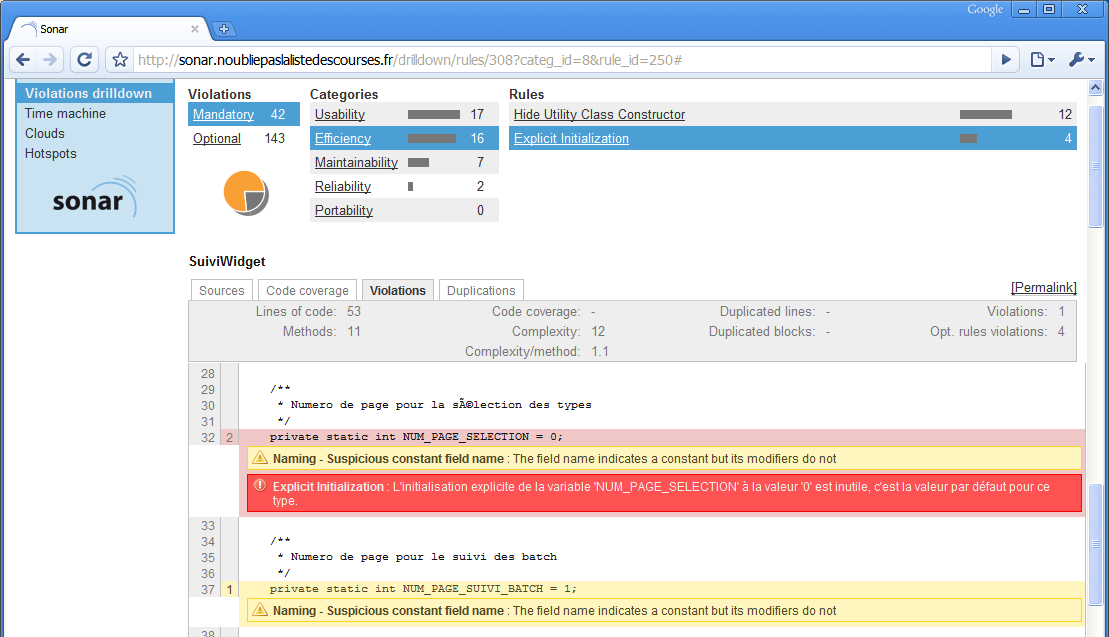This screenshot has width=1109, height=637.
Task: Open Time machine in sidebar
Action: (65, 114)
